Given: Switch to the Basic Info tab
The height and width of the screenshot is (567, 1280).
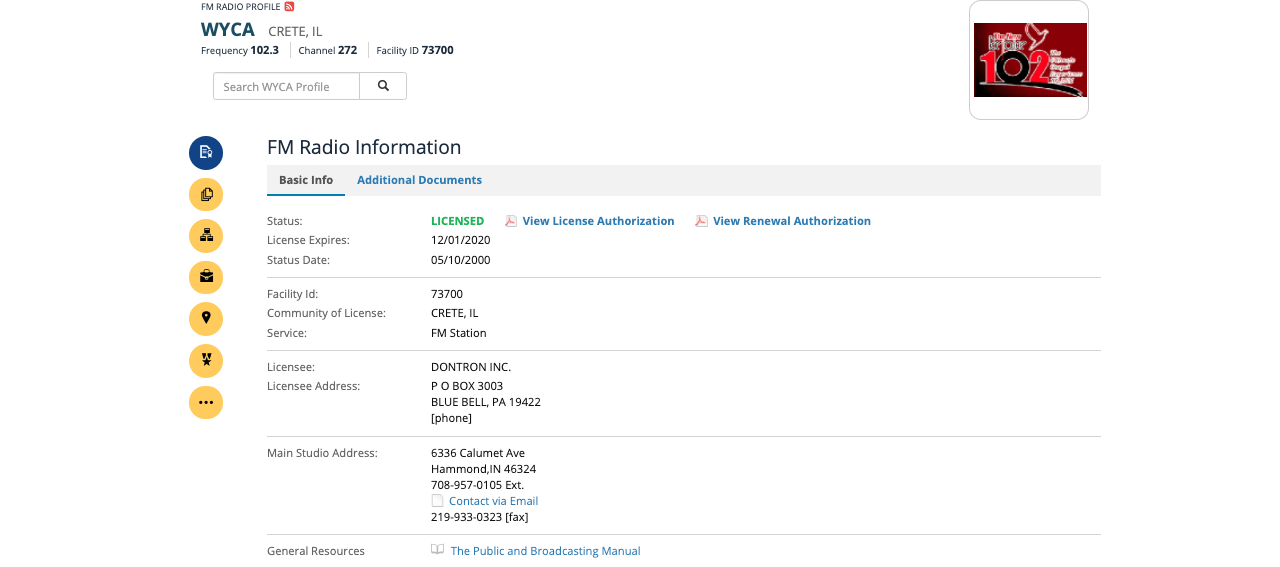Looking at the screenshot, I should (x=306, y=180).
